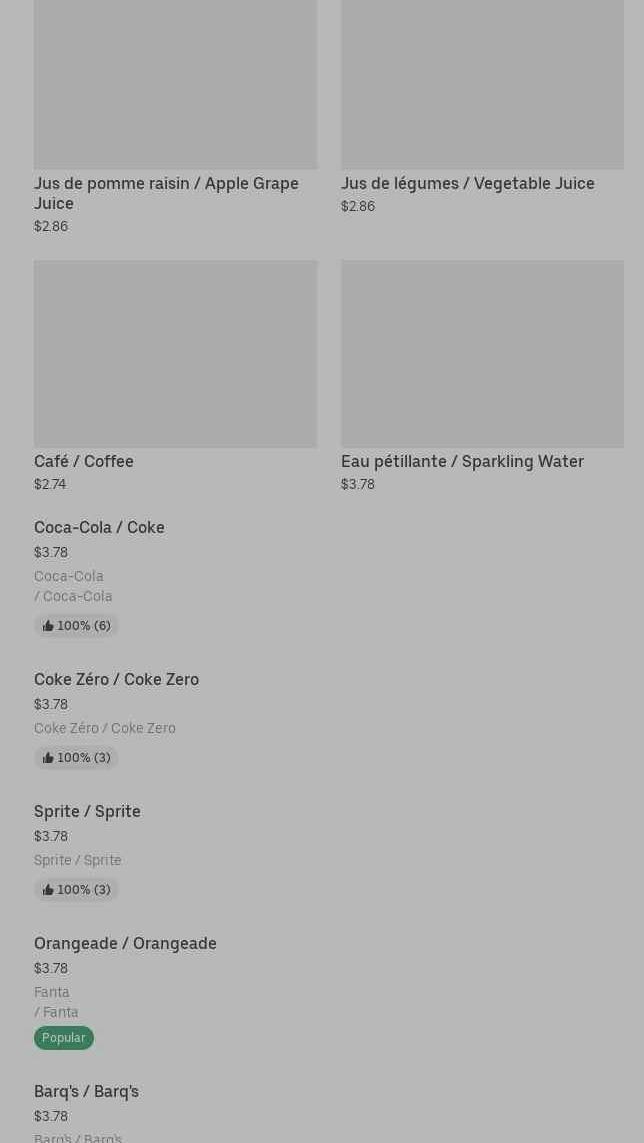Click the Café / Coffee item name
The image size is (644, 1143).
click(84, 461)
